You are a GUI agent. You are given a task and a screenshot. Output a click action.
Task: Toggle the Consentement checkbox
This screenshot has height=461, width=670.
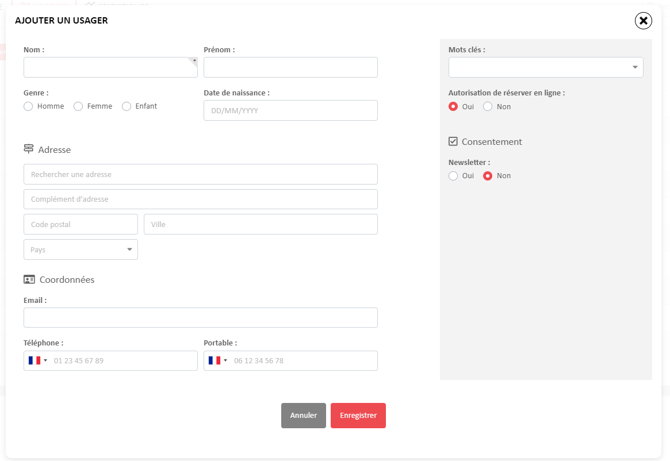(453, 141)
